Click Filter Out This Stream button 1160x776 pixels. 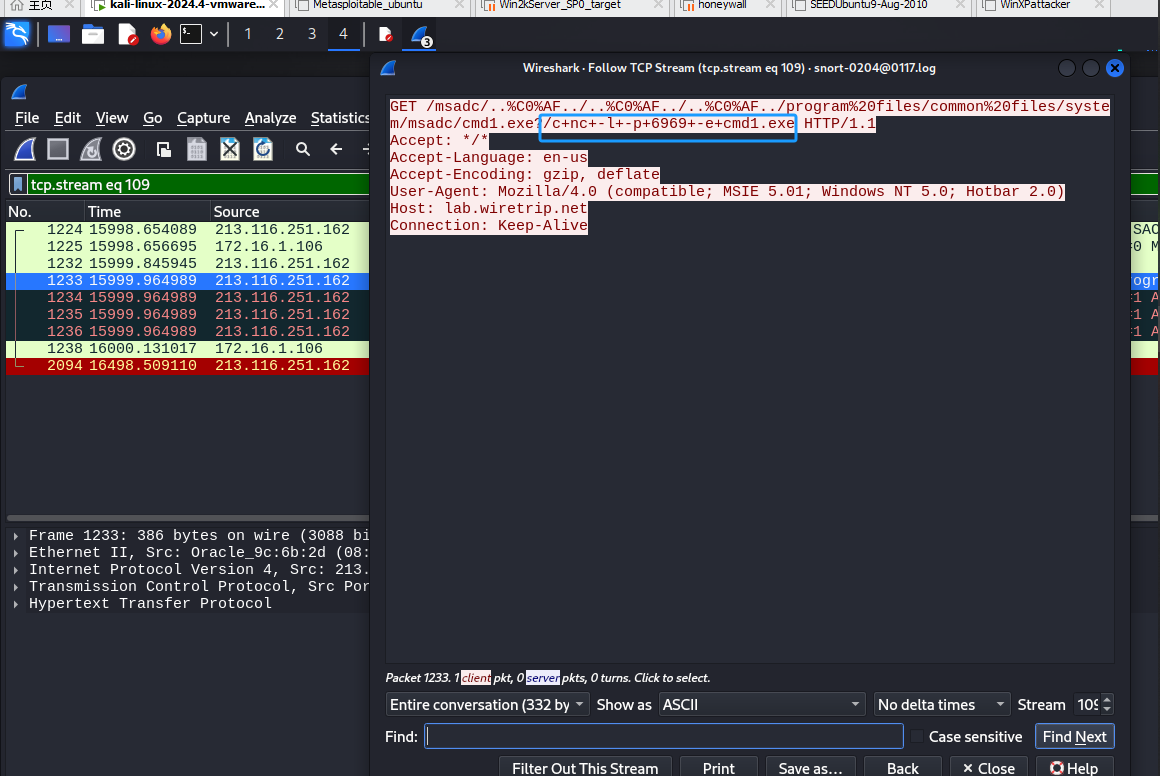coord(585,768)
